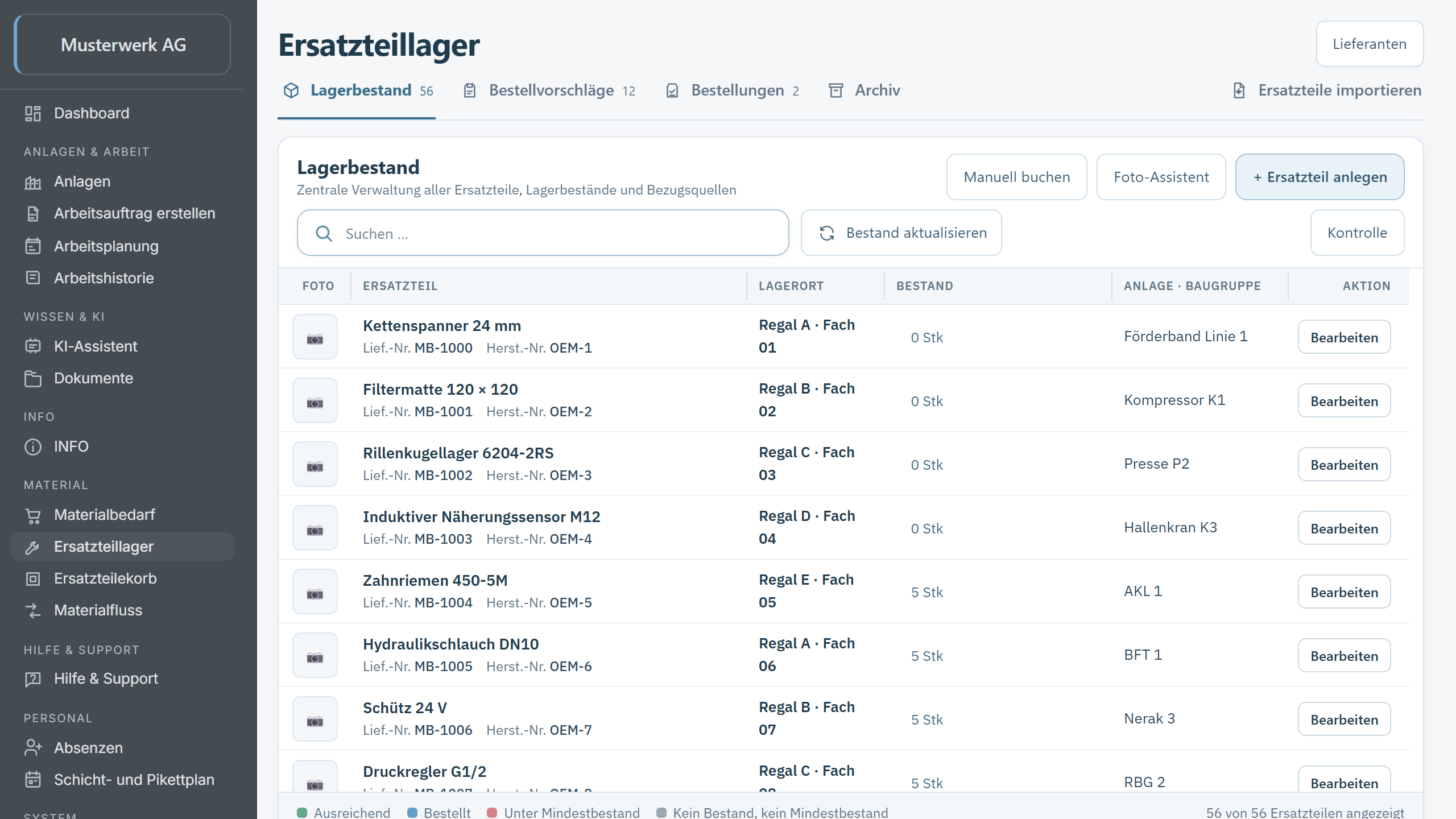Click Bearbeiten for Schütz 24 V
The image size is (1456, 819).
tap(1345, 719)
